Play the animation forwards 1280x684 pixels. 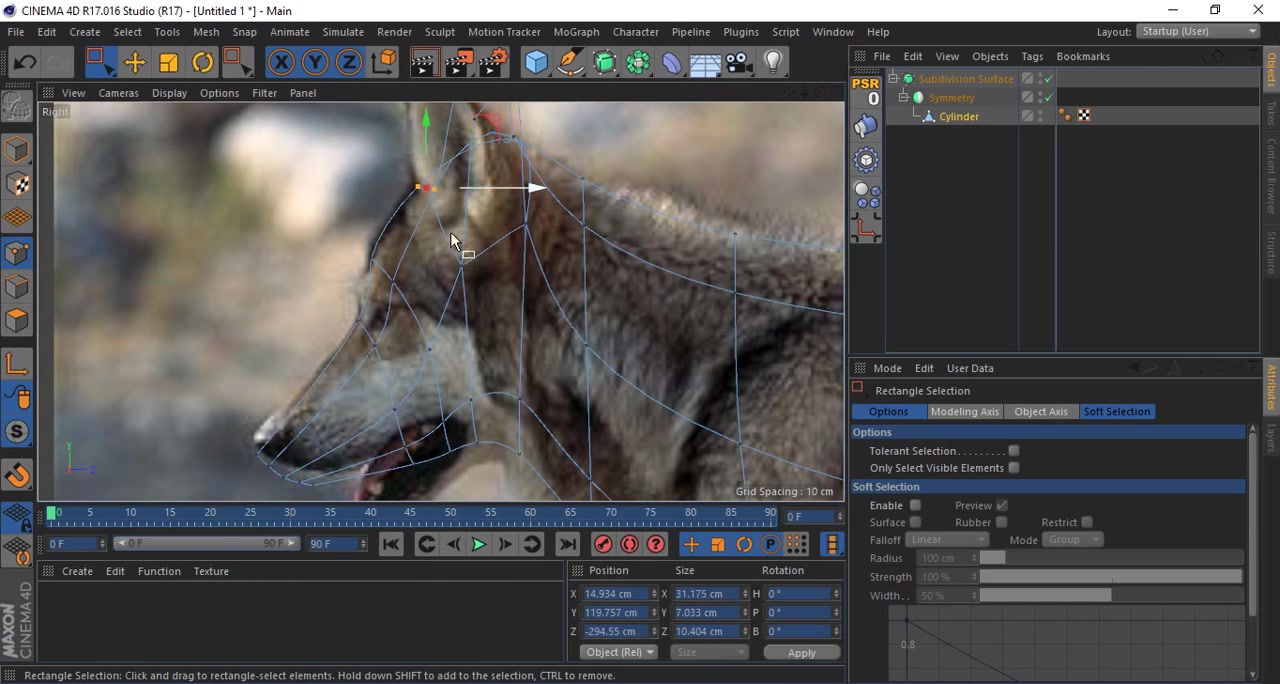click(x=479, y=544)
